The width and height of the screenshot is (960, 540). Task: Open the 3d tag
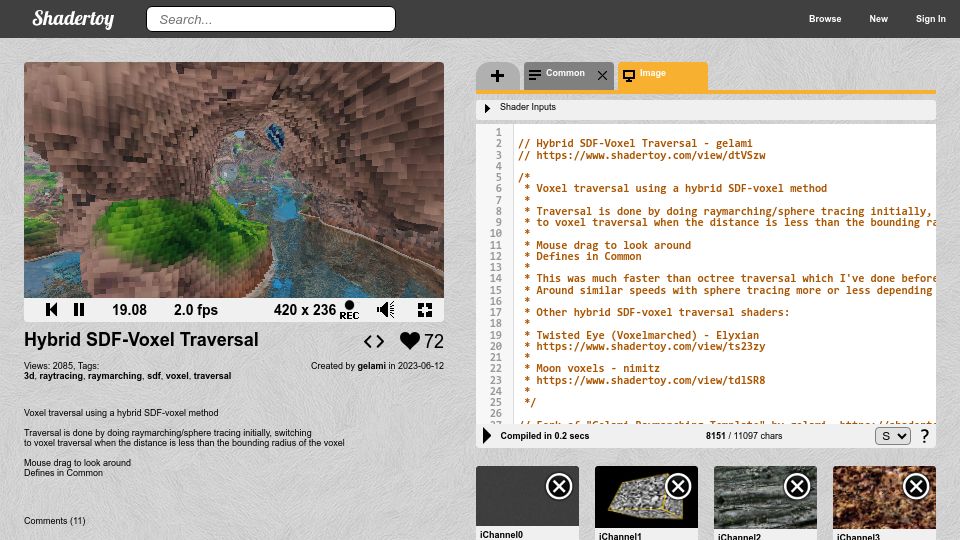point(29,376)
